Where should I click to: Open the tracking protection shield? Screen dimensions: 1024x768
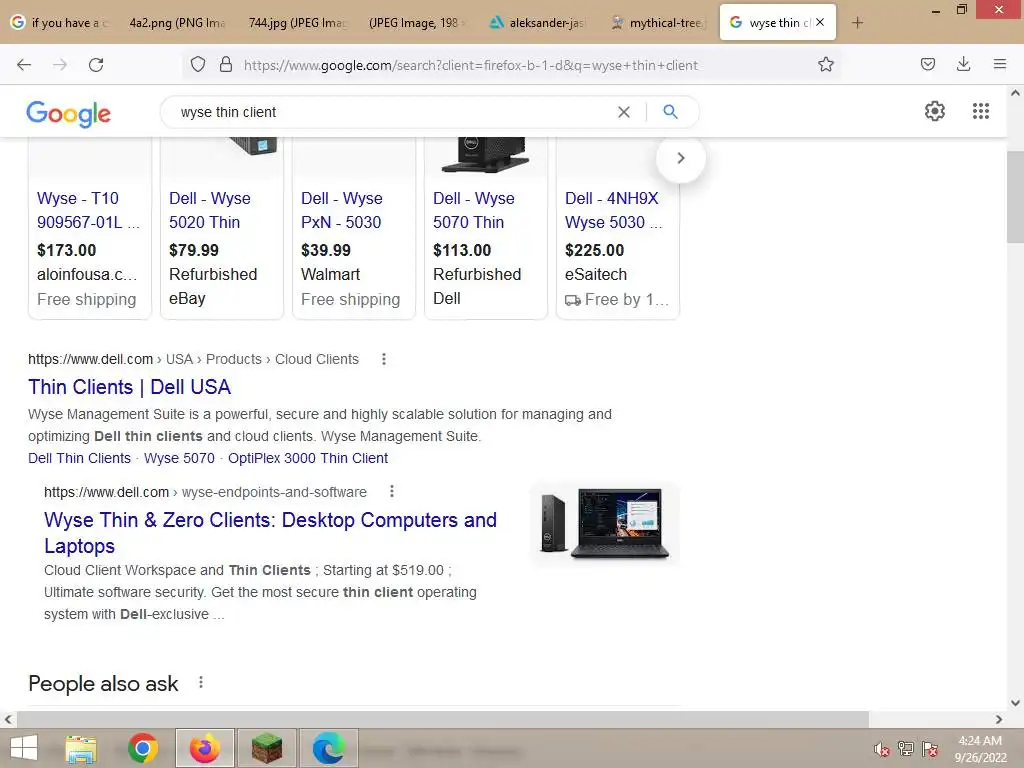point(198,65)
